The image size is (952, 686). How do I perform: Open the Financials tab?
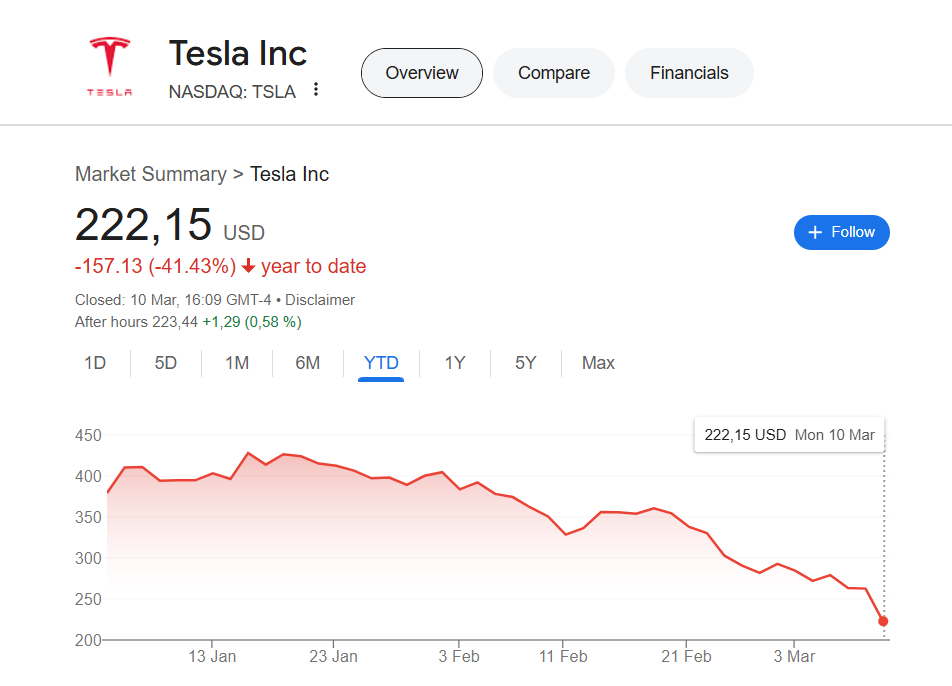[x=689, y=73]
